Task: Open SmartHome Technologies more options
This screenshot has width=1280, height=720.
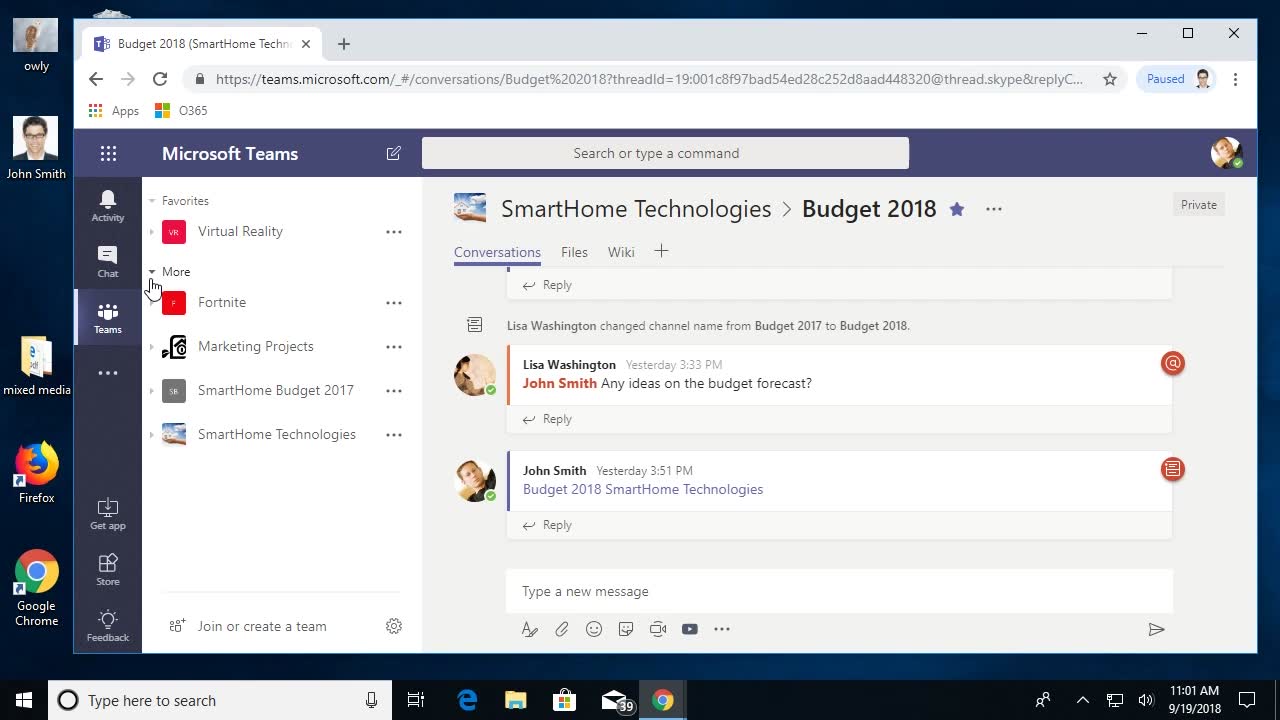Action: [x=394, y=435]
